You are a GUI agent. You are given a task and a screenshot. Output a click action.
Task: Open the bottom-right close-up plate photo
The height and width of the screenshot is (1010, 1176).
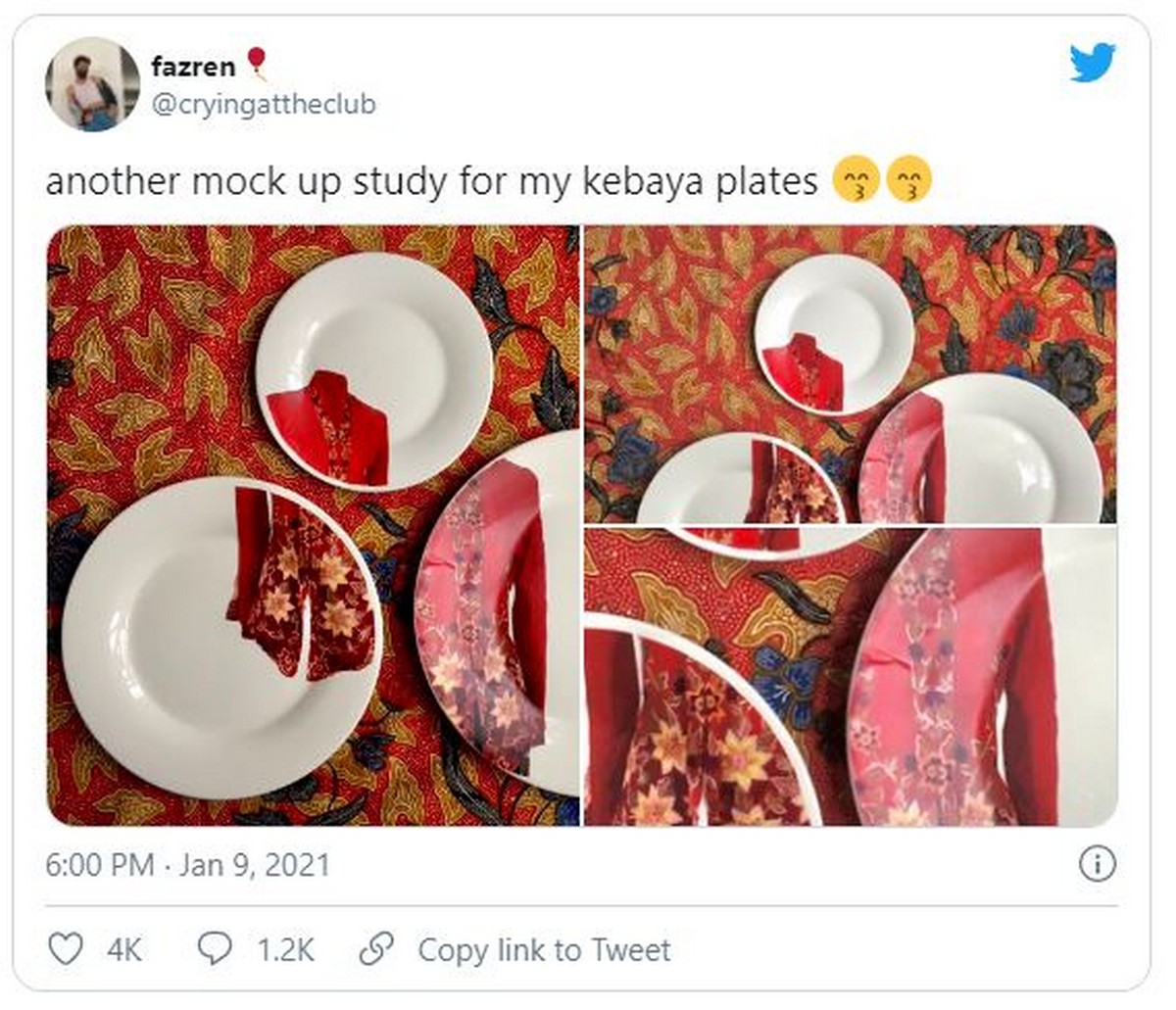[x=851, y=677]
